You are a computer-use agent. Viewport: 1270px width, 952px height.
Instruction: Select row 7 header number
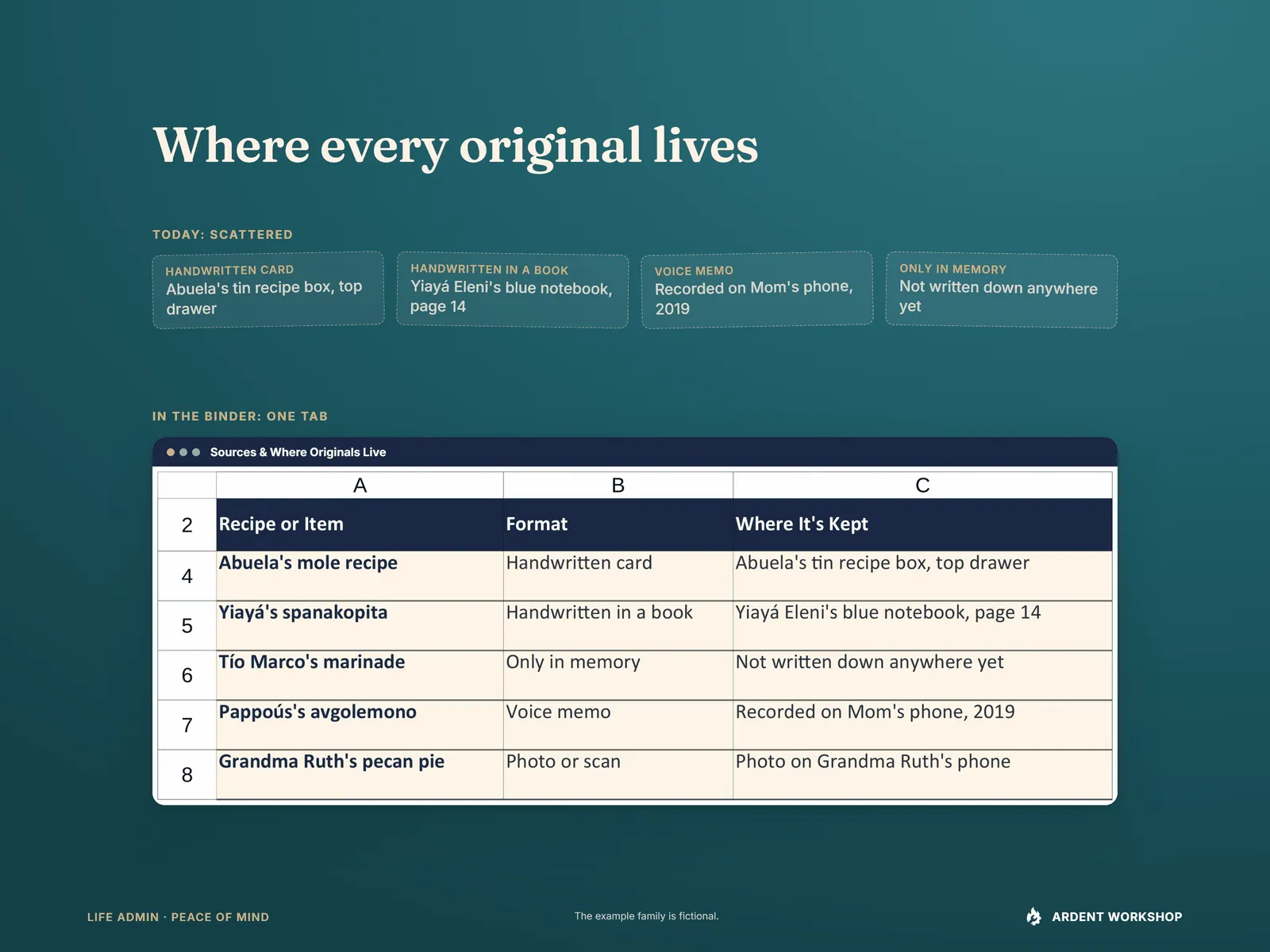(187, 725)
